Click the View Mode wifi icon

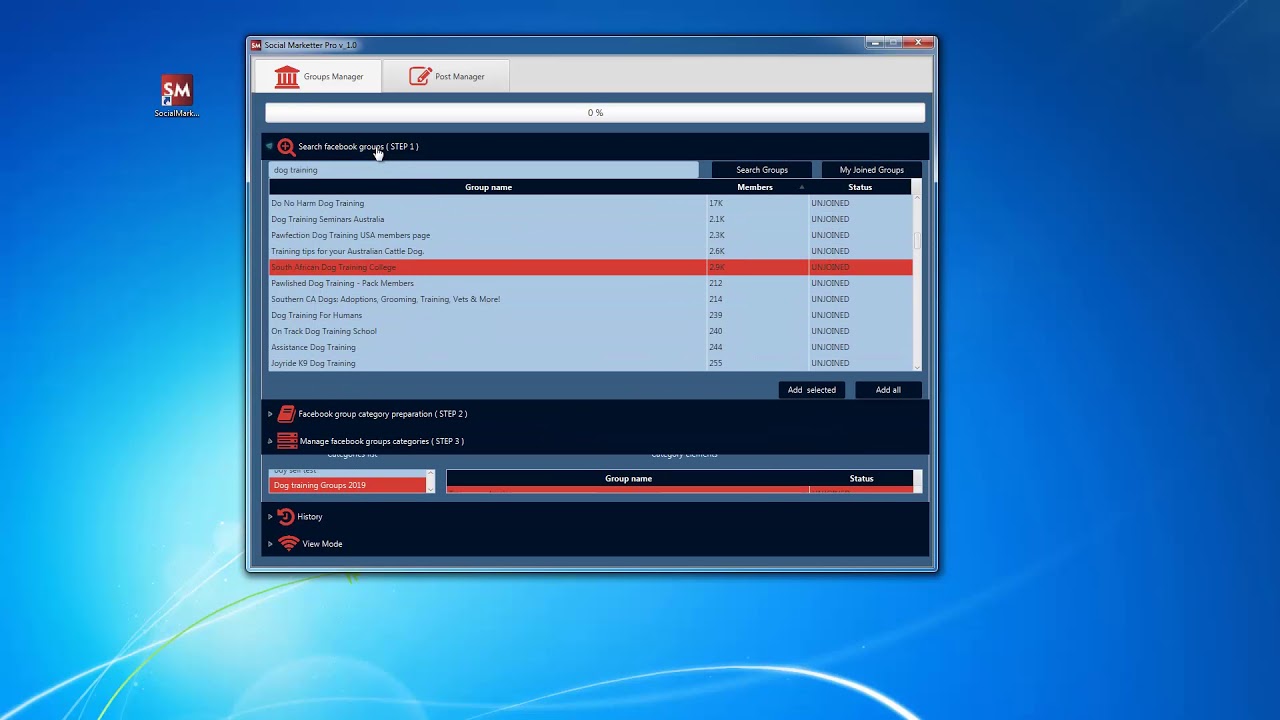pos(288,544)
